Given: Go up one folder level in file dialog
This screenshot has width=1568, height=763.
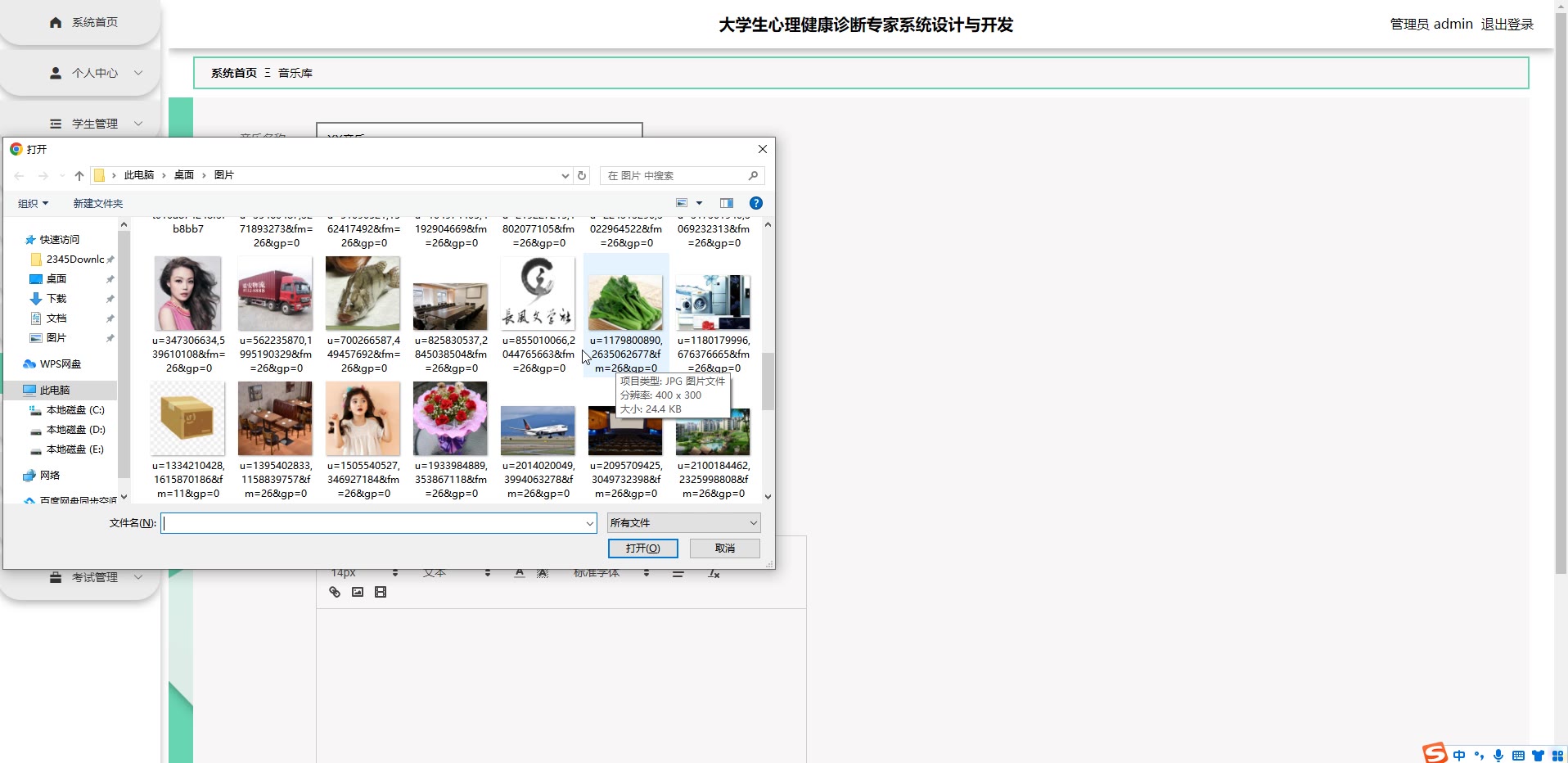Looking at the screenshot, I should click(79, 175).
